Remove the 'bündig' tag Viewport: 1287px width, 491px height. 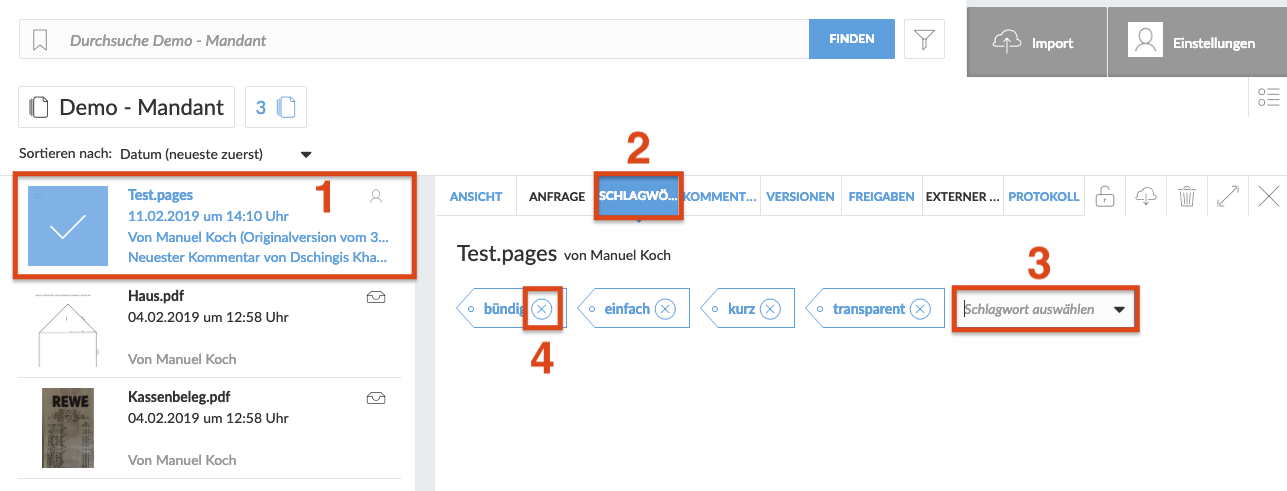point(541,309)
